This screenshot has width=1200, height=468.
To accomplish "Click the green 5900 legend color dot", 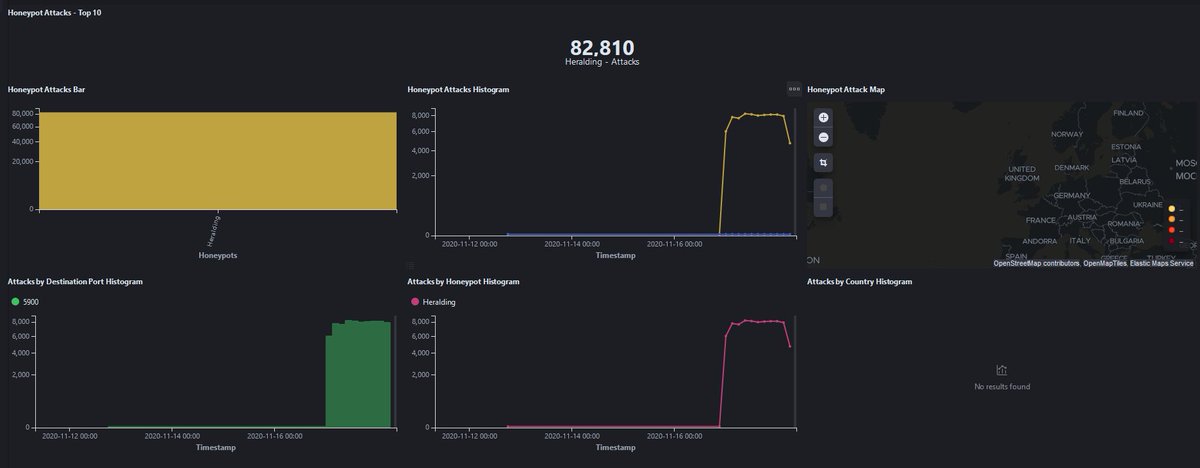I will click(x=15, y=301).
